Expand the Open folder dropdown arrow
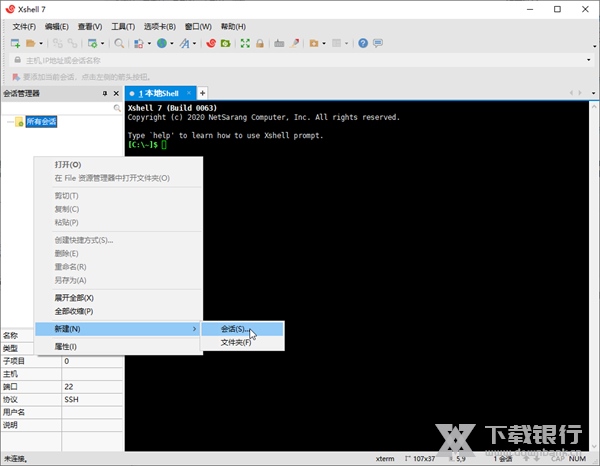 coord(41,44)
